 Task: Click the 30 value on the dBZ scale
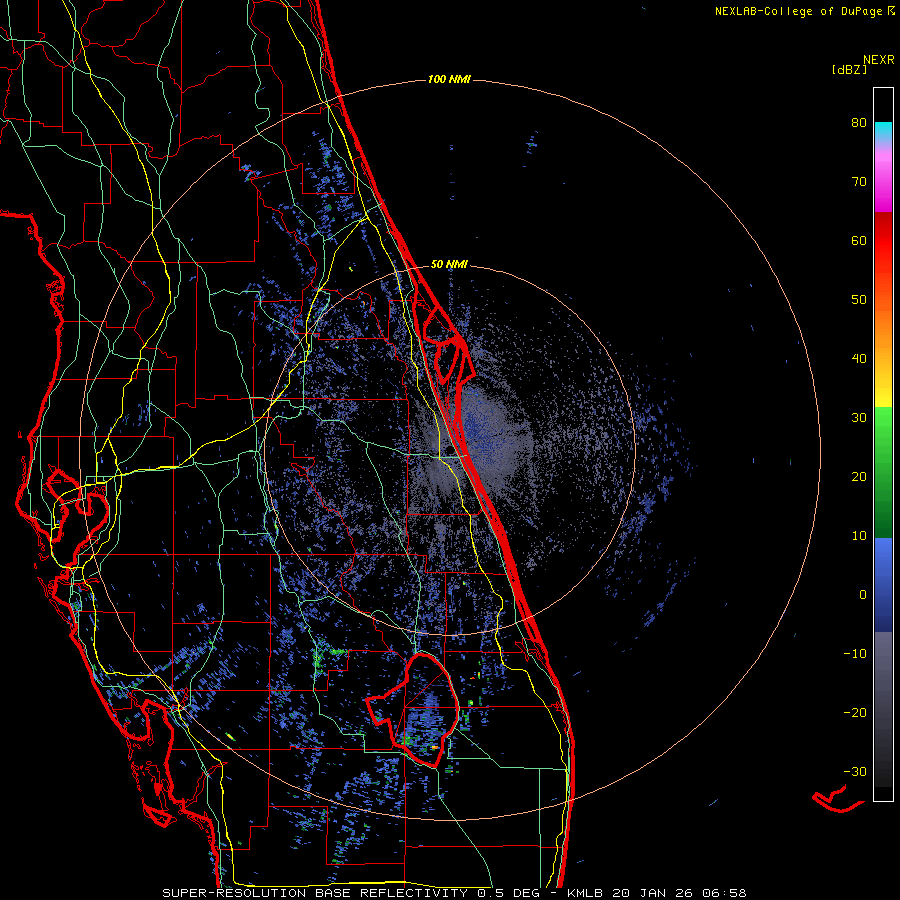pos(859,418)
